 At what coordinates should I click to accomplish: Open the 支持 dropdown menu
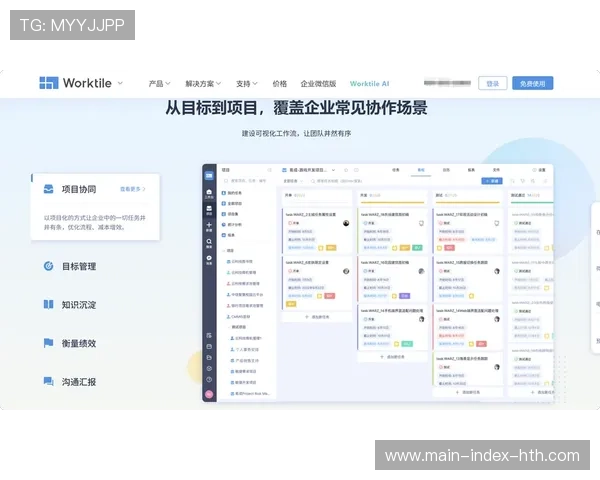[x=246, y=83]
